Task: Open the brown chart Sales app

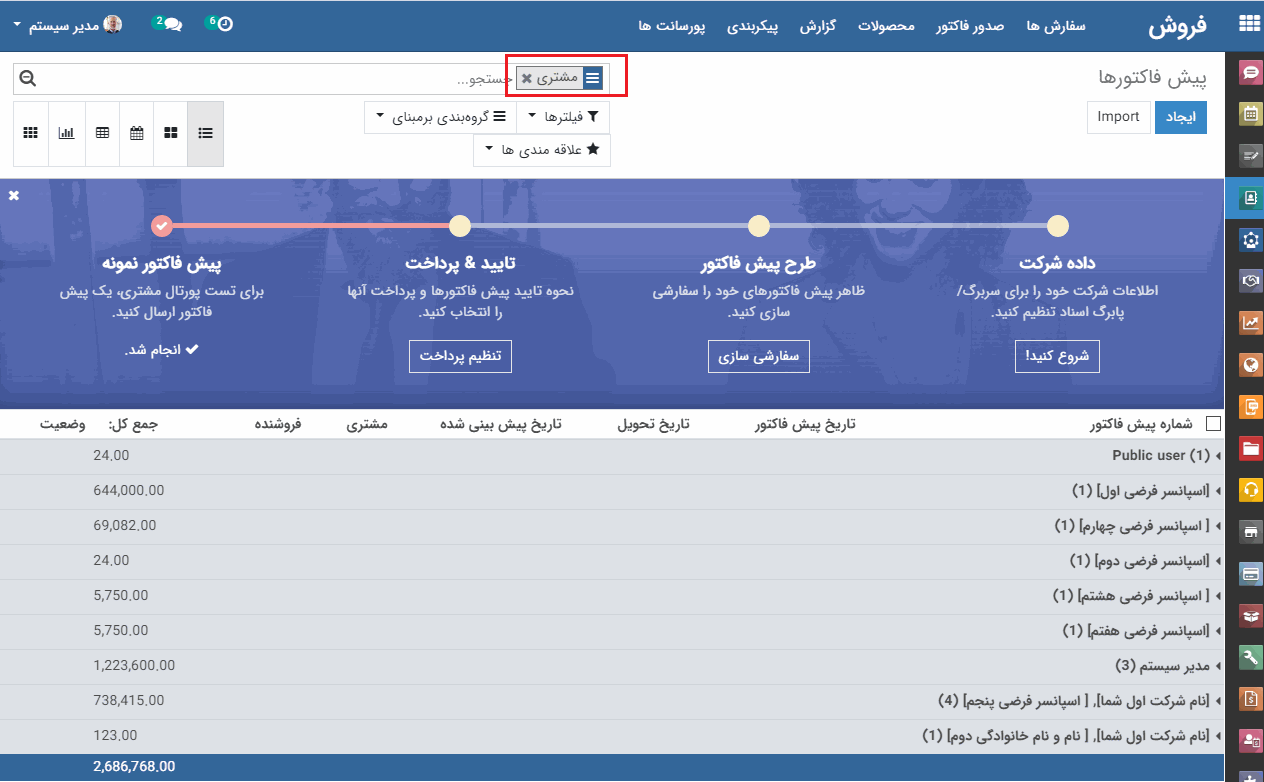Action: coord(1249,323)
